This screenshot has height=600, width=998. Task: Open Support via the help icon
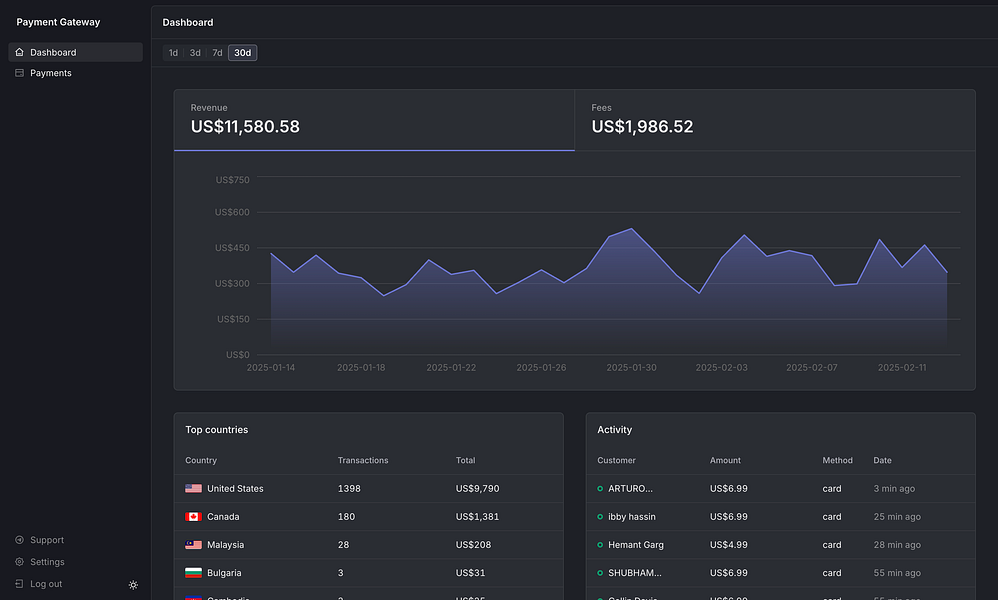coord(20,540)
